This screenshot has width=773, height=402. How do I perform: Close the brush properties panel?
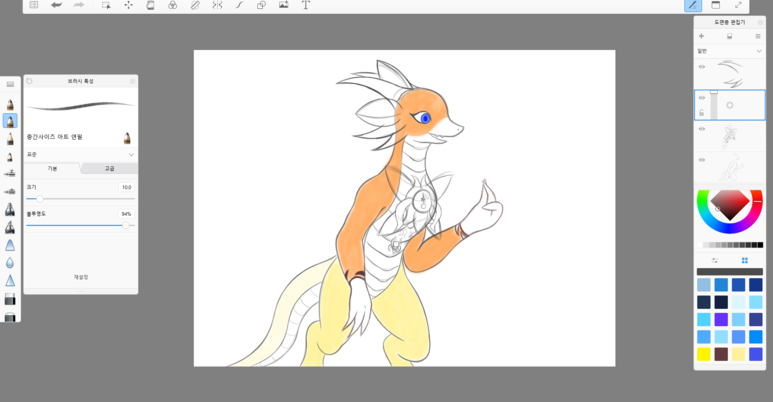[133, 81]
